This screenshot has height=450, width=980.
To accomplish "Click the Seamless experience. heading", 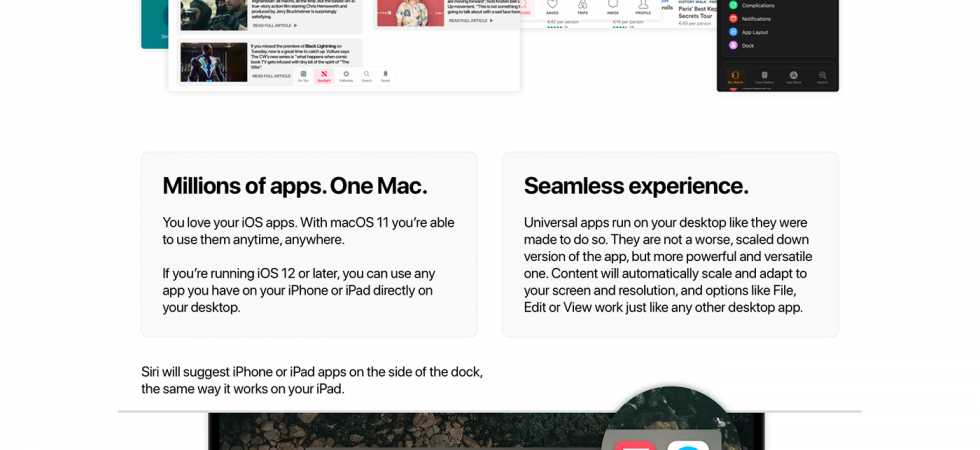I will click(636, 186).
